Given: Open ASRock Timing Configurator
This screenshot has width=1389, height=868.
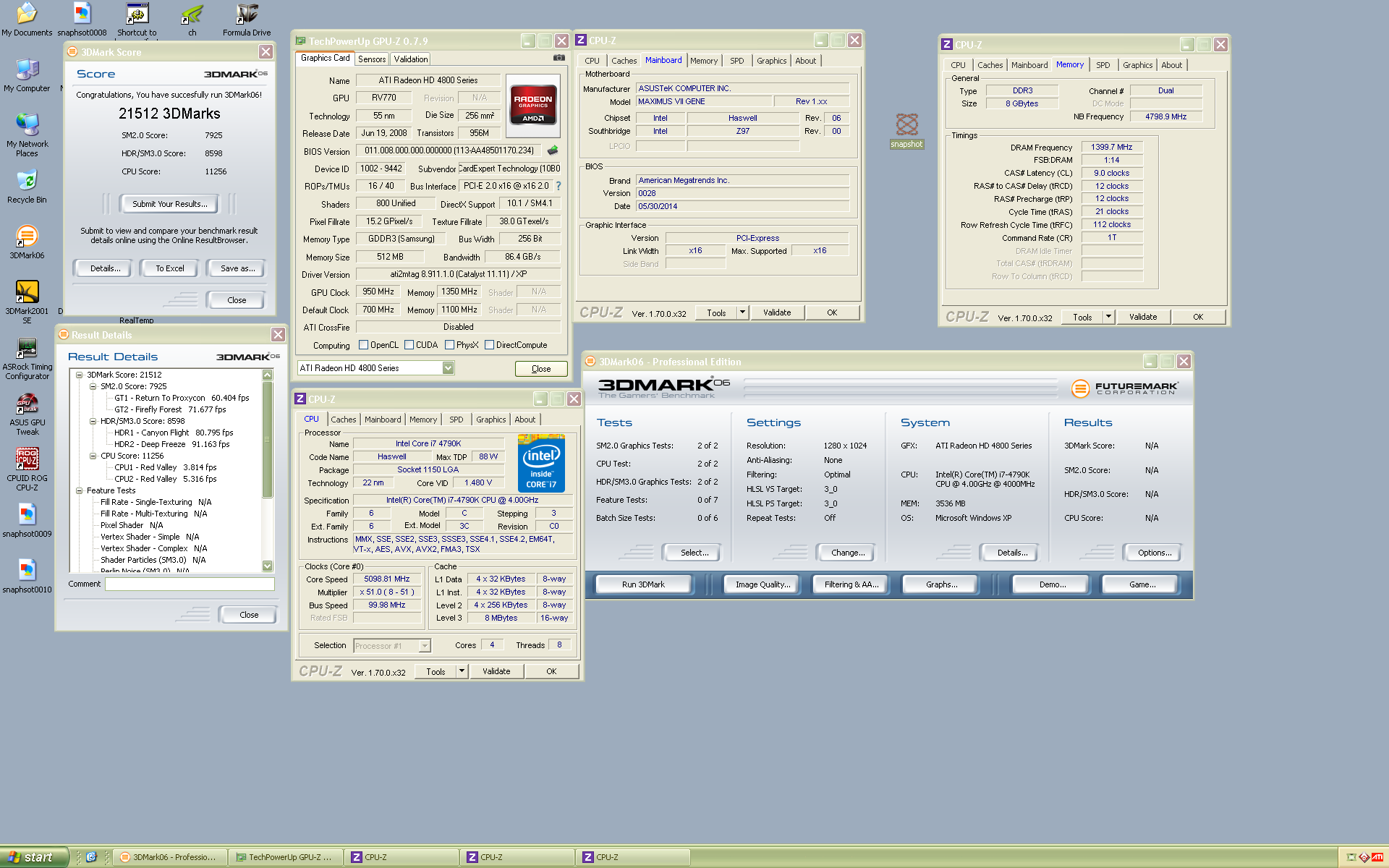Looking at the screenshot, I should (27, 359).
